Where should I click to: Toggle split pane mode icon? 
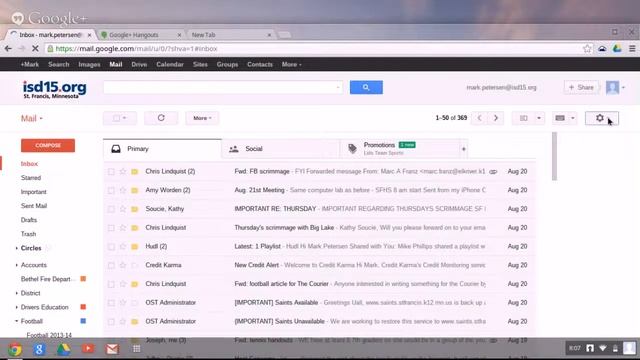tap(523, 118)
